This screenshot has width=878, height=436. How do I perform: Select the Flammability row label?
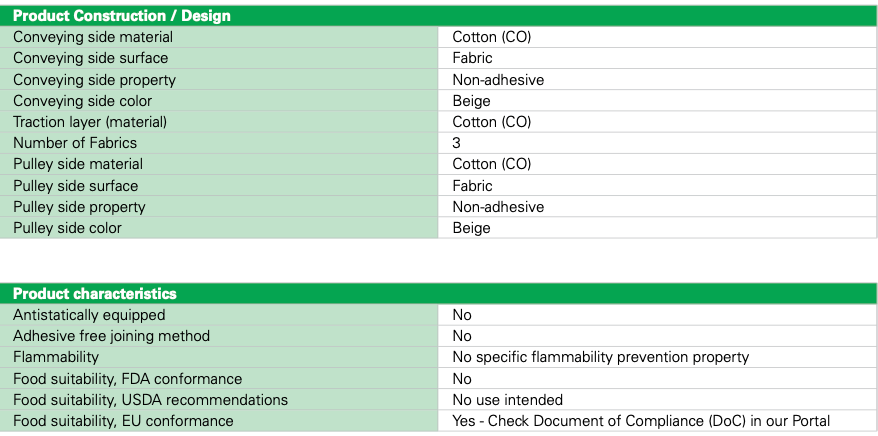pyautogui.click(x=56, y=357)
